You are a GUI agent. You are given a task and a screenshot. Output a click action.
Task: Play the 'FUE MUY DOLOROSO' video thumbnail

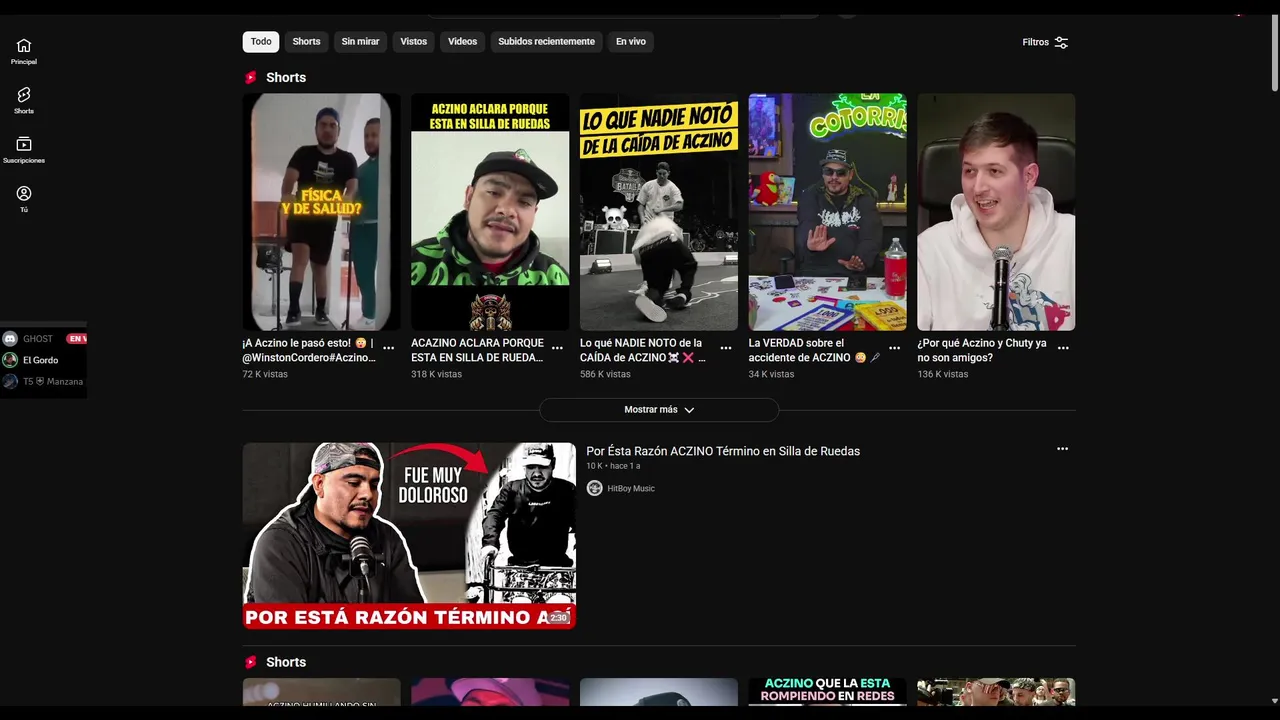[409, 536]
